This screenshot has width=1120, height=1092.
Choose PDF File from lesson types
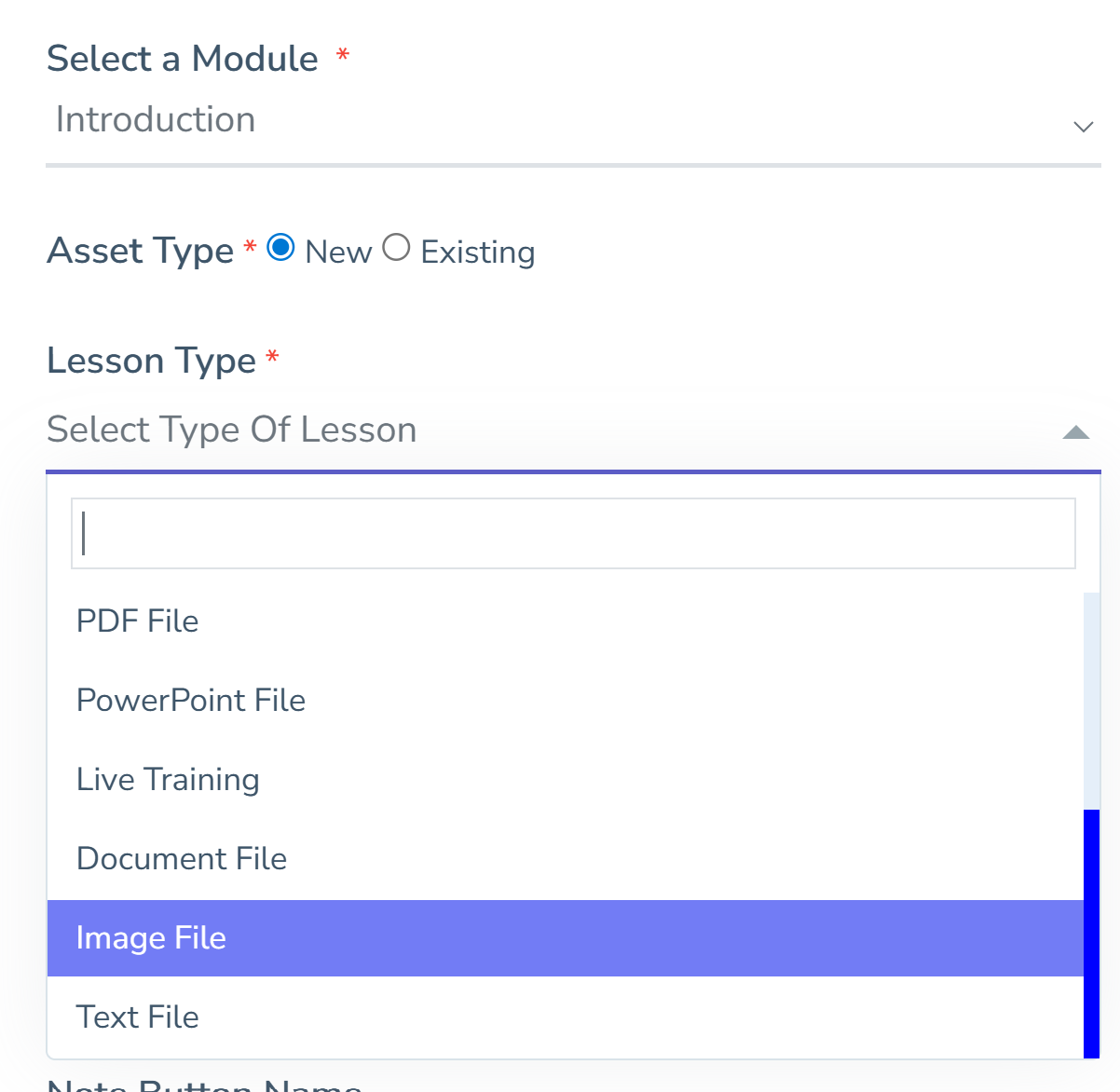point(138,621)
